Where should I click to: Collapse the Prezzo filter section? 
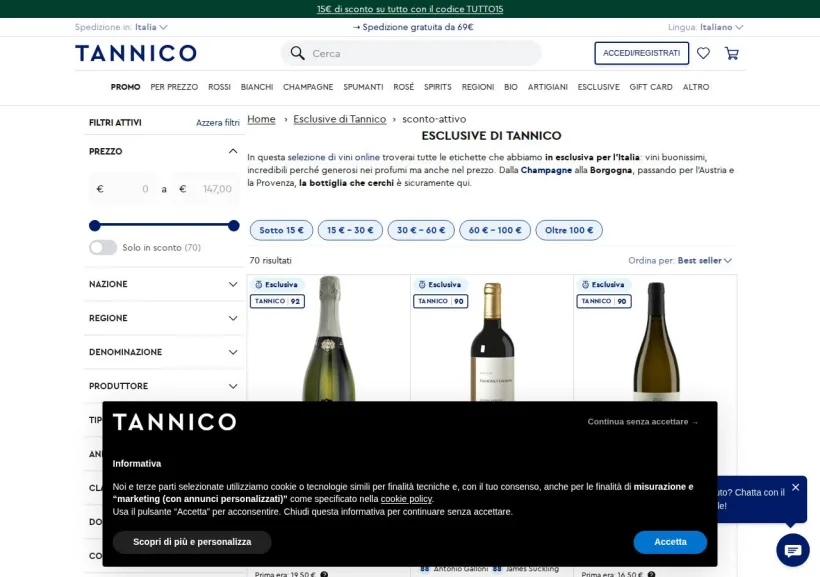click(233, 151)
